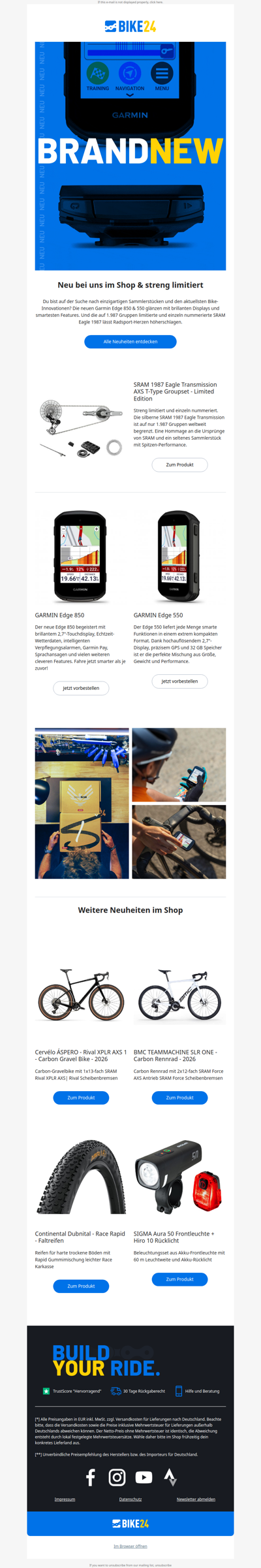The image size is (261, 1568).
Task: Open the Facebook icon in footer
Action: click(x=91, y=1477)
